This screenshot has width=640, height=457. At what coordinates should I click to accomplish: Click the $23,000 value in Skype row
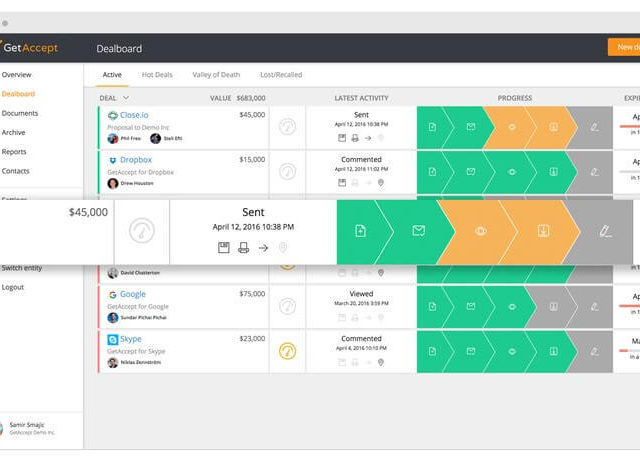(252, 339)
